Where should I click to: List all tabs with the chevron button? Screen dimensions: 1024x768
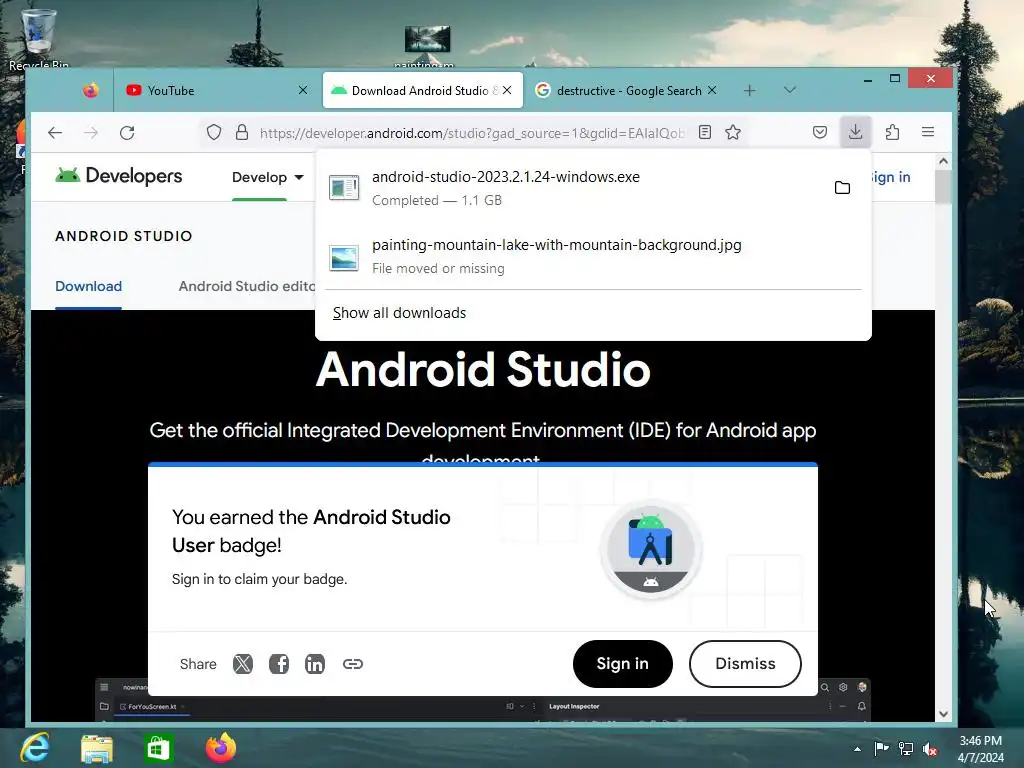(790, 90)
